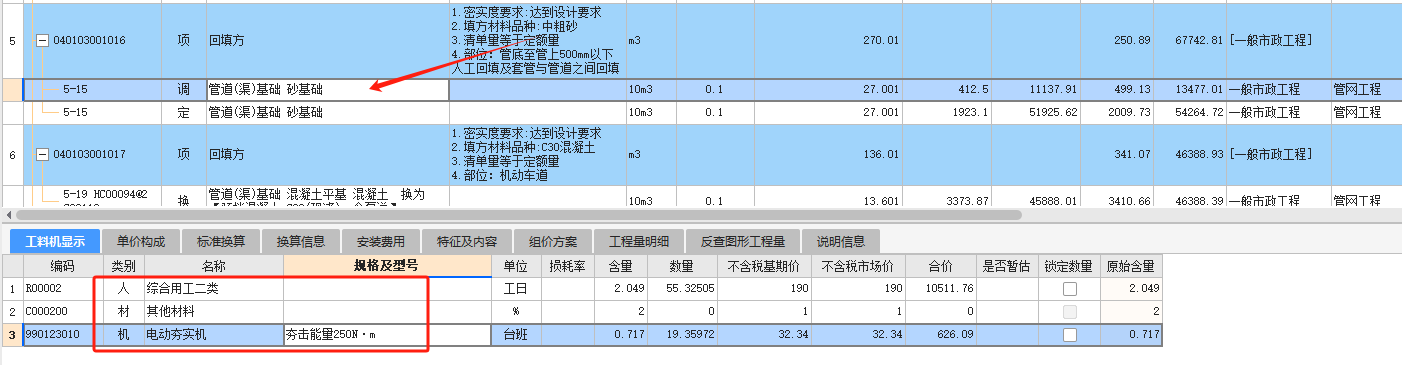Click 管道(渠)基础 砂基础 in the 定 row
Screen dimensions: 1402x365
(327, 112)
